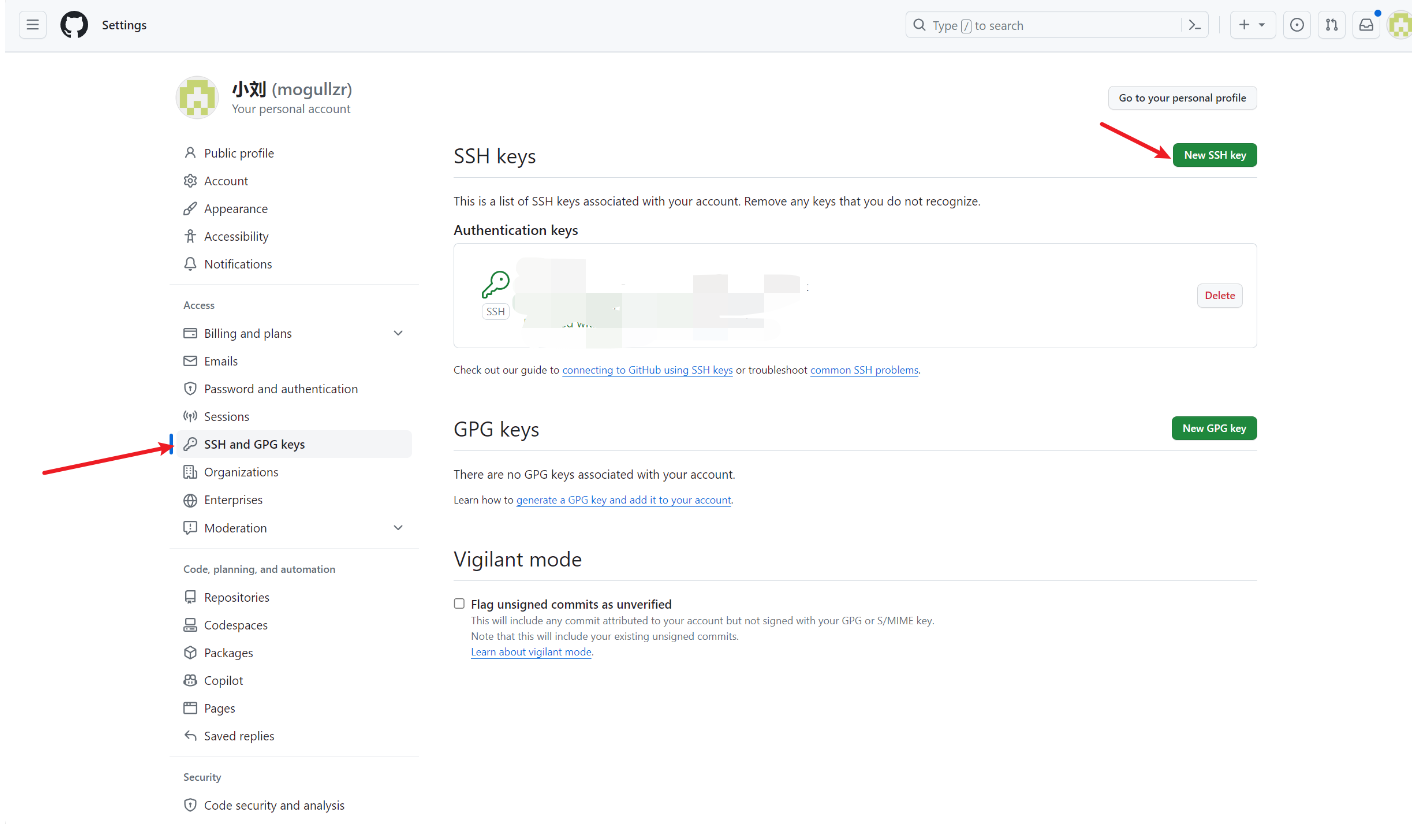
Task: Click the Organizations building icon
Action: click(x=190, y=472)
